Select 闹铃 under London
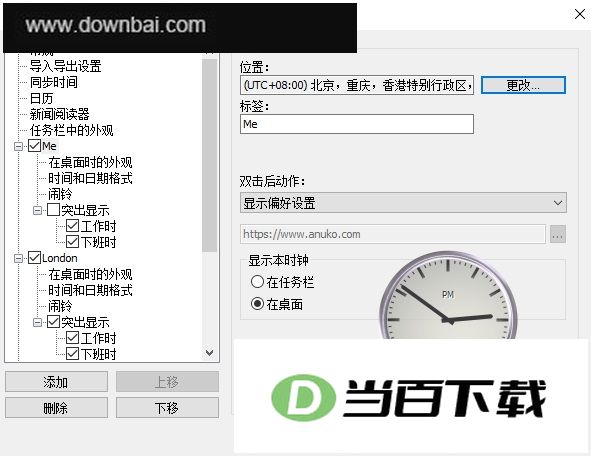Viewport: 591px width, 456px height. coord(60,306)
